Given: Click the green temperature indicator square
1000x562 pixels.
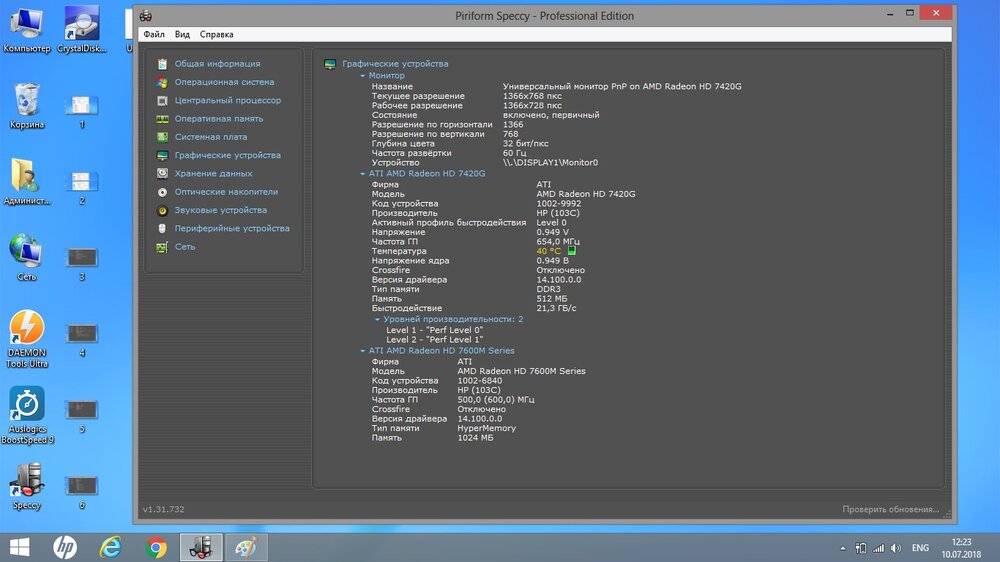Looking at the screenshot, I should click(573, 251).
